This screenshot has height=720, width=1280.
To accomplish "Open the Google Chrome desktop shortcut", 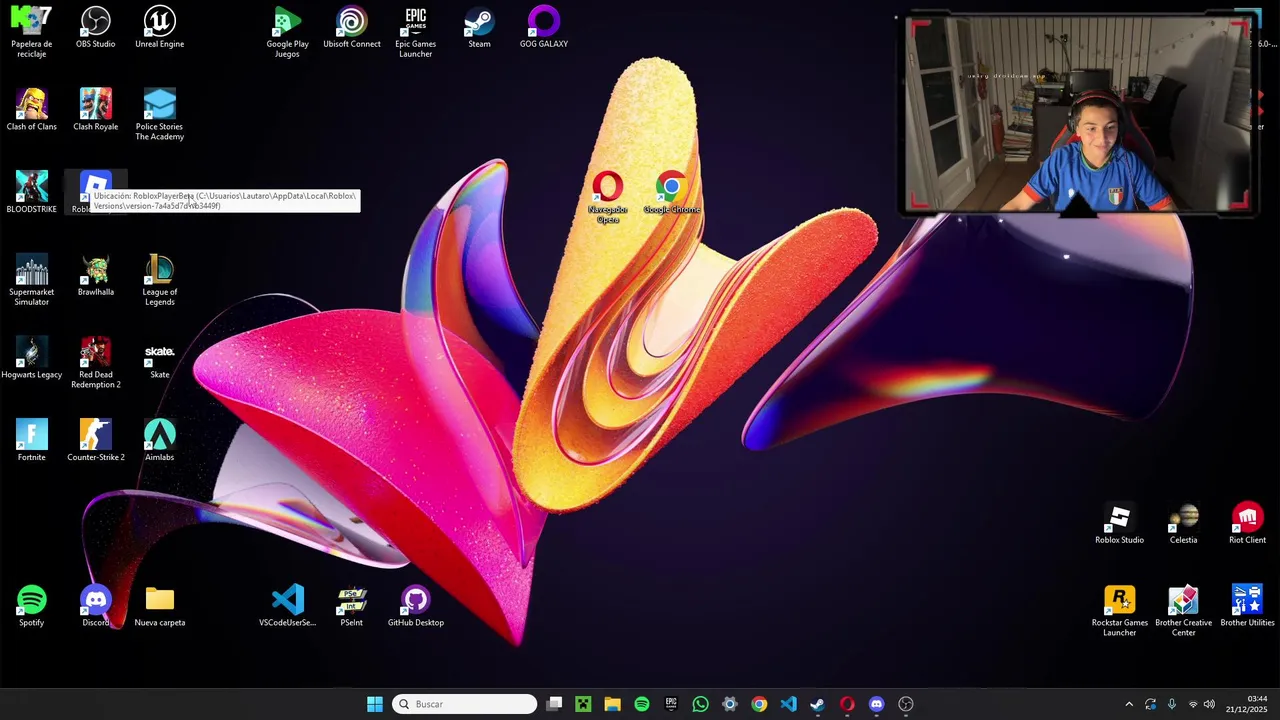I will click(672, 192).
